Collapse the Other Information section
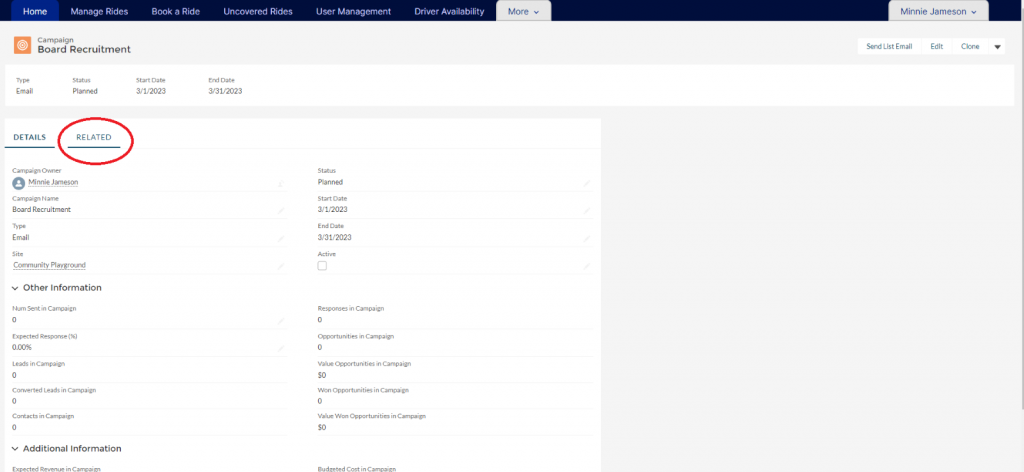This screenshot has width=1024, height=472. pyautogui.click(x=16, y=288)
